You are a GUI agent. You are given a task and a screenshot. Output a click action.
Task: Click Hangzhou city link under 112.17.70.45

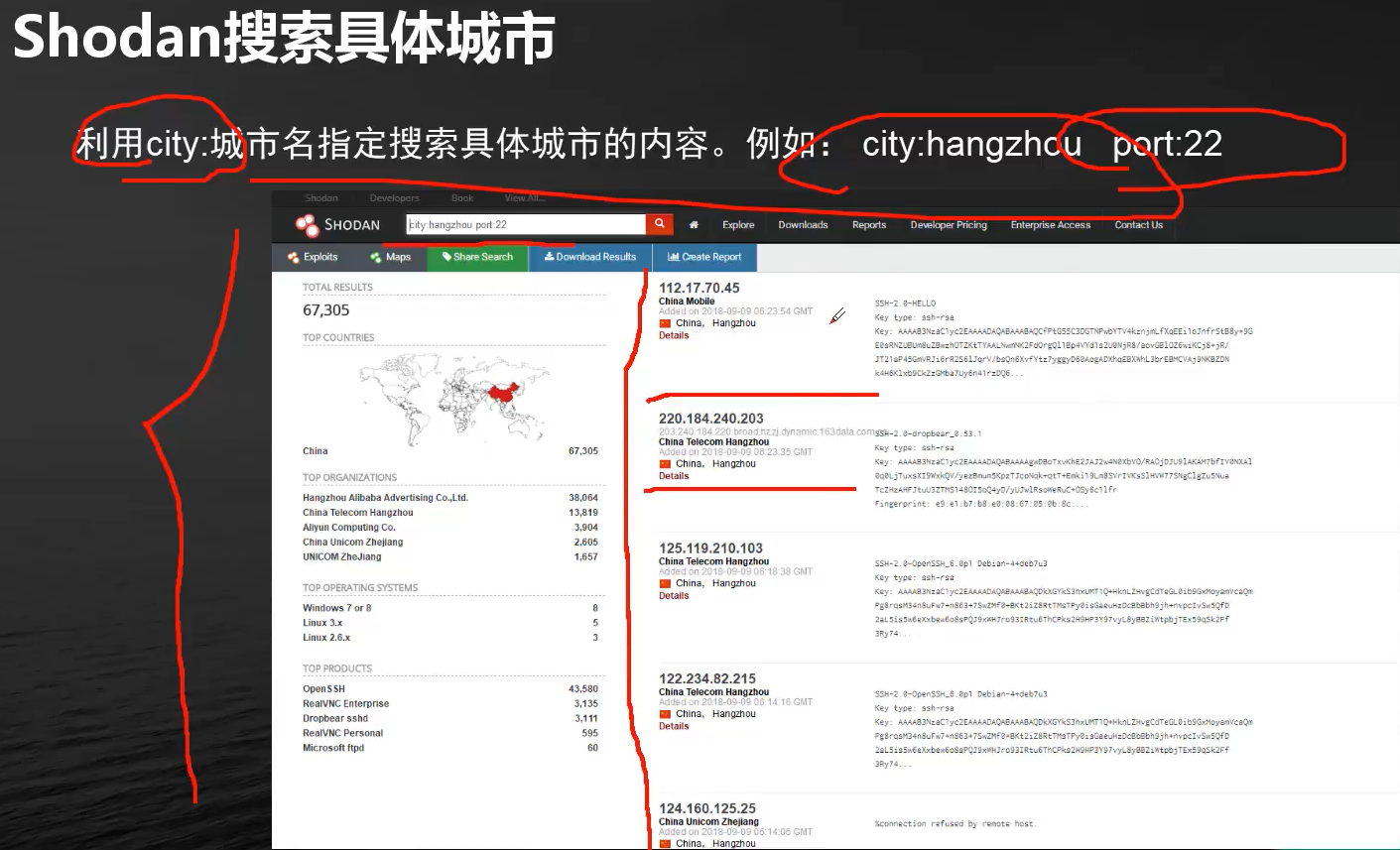733,323
